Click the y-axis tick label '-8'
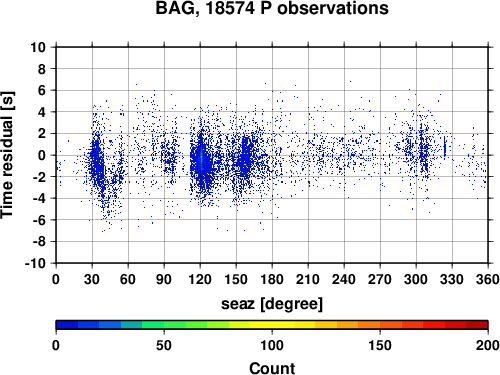This screenshot has width=500, height=375. pyautogui.click(x=39, y=242)
